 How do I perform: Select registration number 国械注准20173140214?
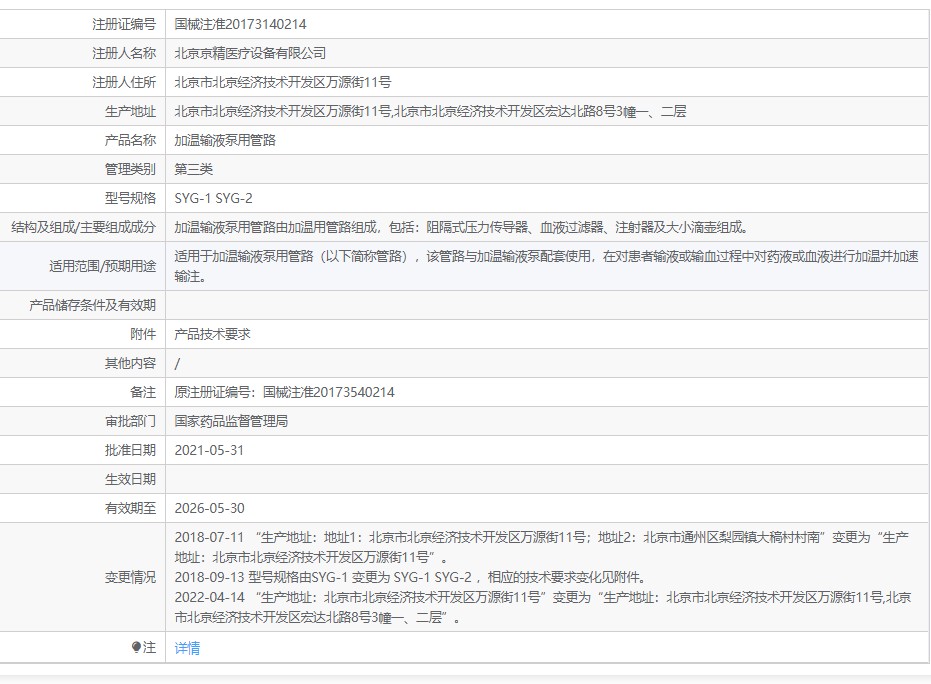pos(240,24)
